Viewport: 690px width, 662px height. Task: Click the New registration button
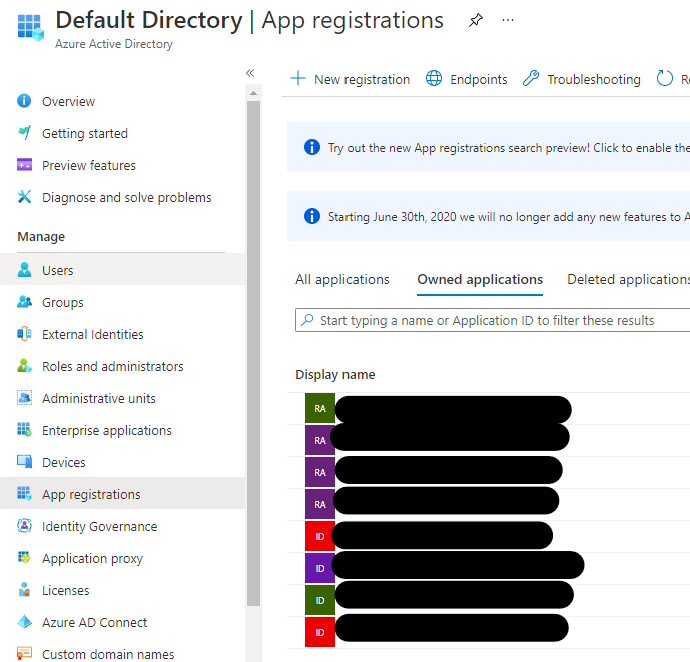pos(350,79)
